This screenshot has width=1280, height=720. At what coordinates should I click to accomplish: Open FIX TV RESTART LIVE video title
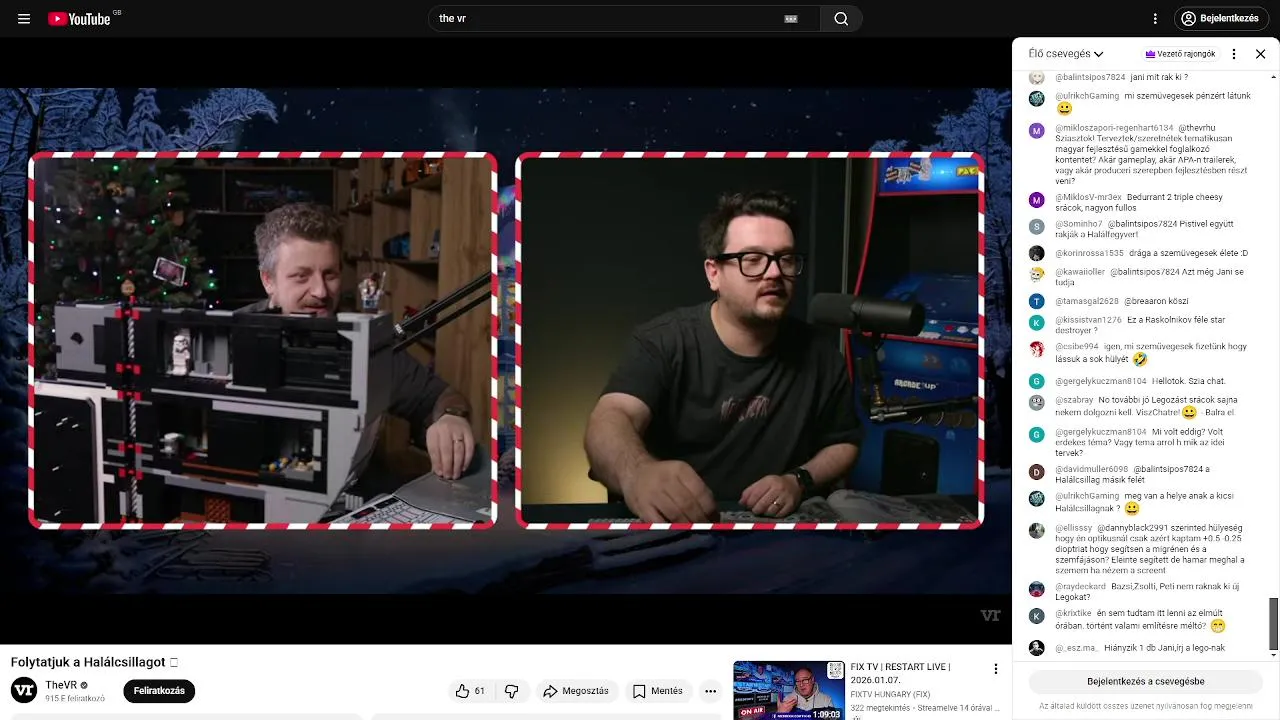coord(900,673)
